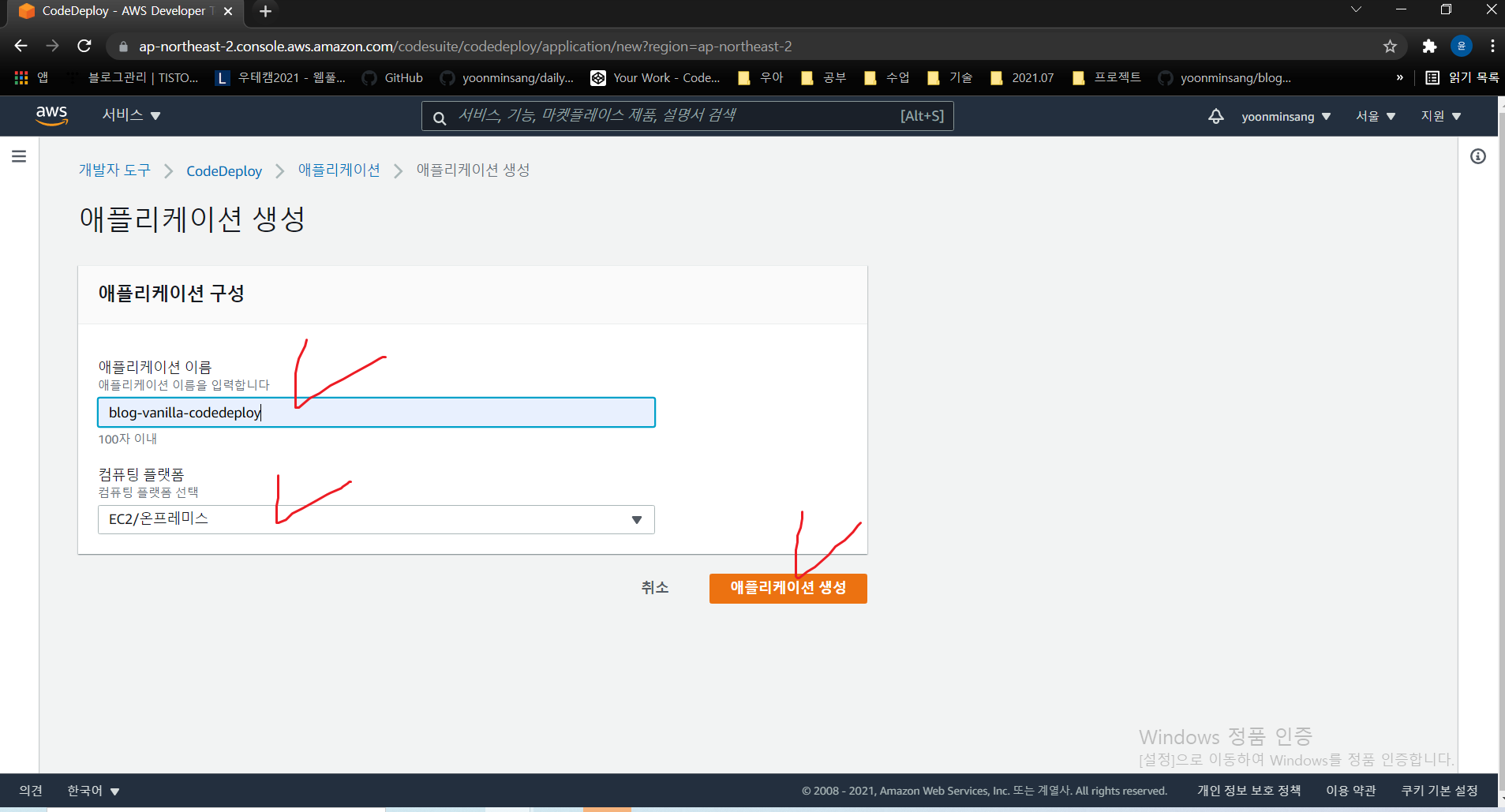
Task: Click the site lock icon in address bar
Action: pyautogui.click(x=123, y=47)
